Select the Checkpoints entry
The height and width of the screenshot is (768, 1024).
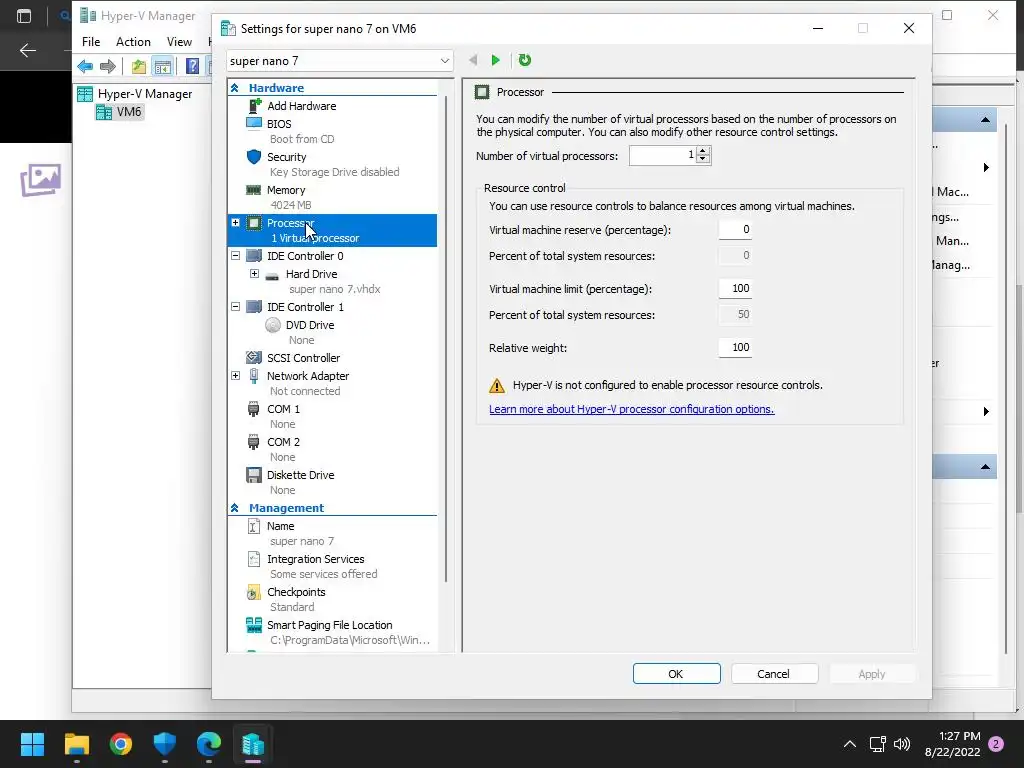click(296, 592)
